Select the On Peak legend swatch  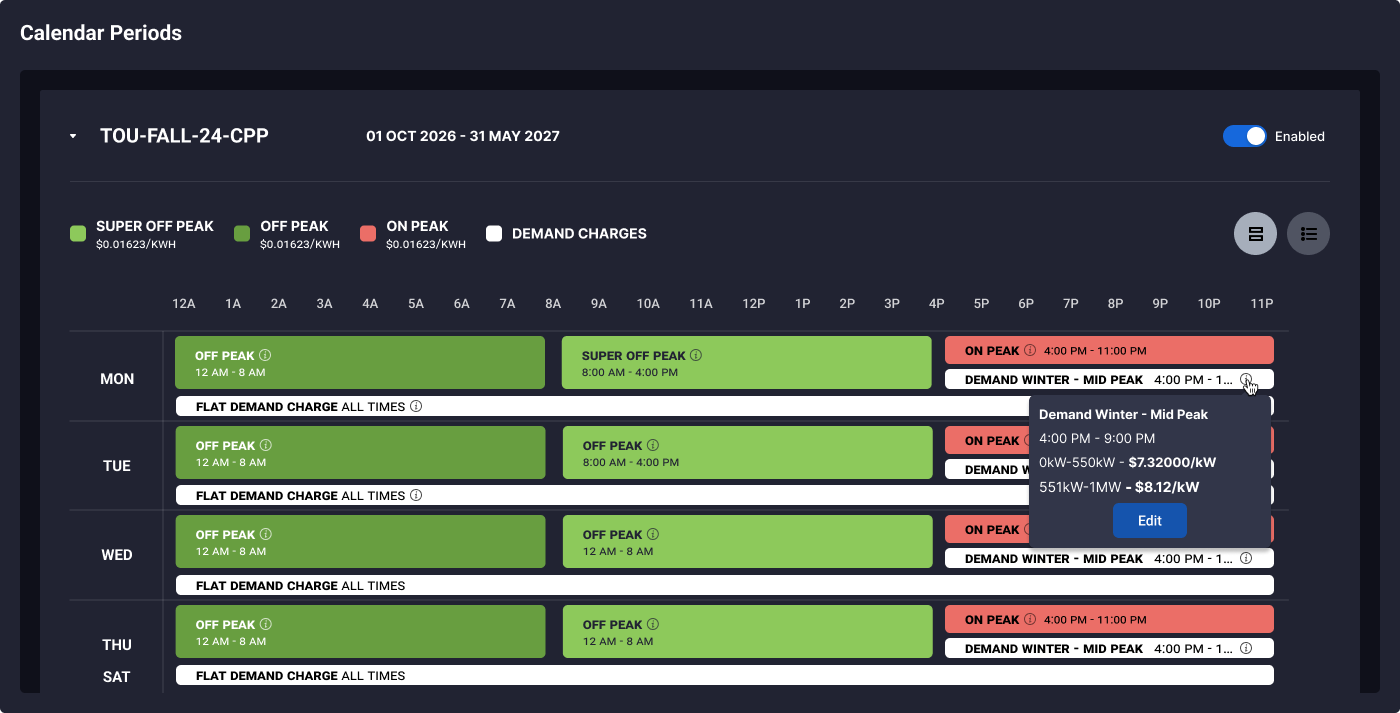(x=368, y=234)
